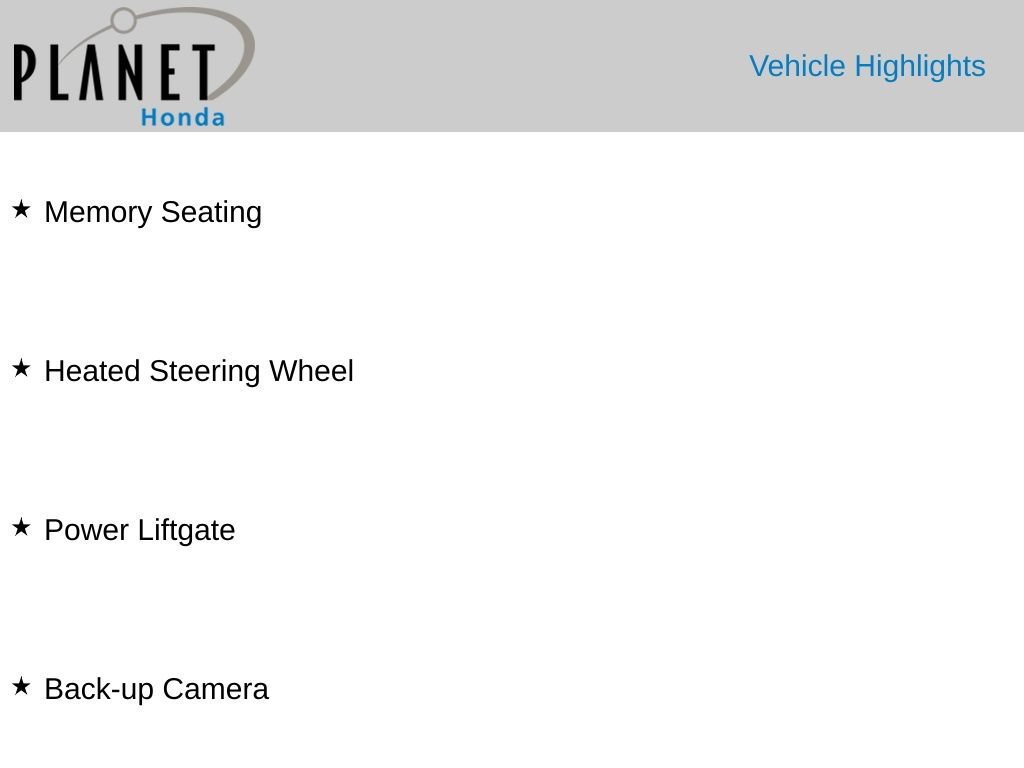The height and width of the screenshot is (768, 1024).
Task: Select the Heated Steering Wheel highlight
Action: pyautogui.click(x=199, y=371)
